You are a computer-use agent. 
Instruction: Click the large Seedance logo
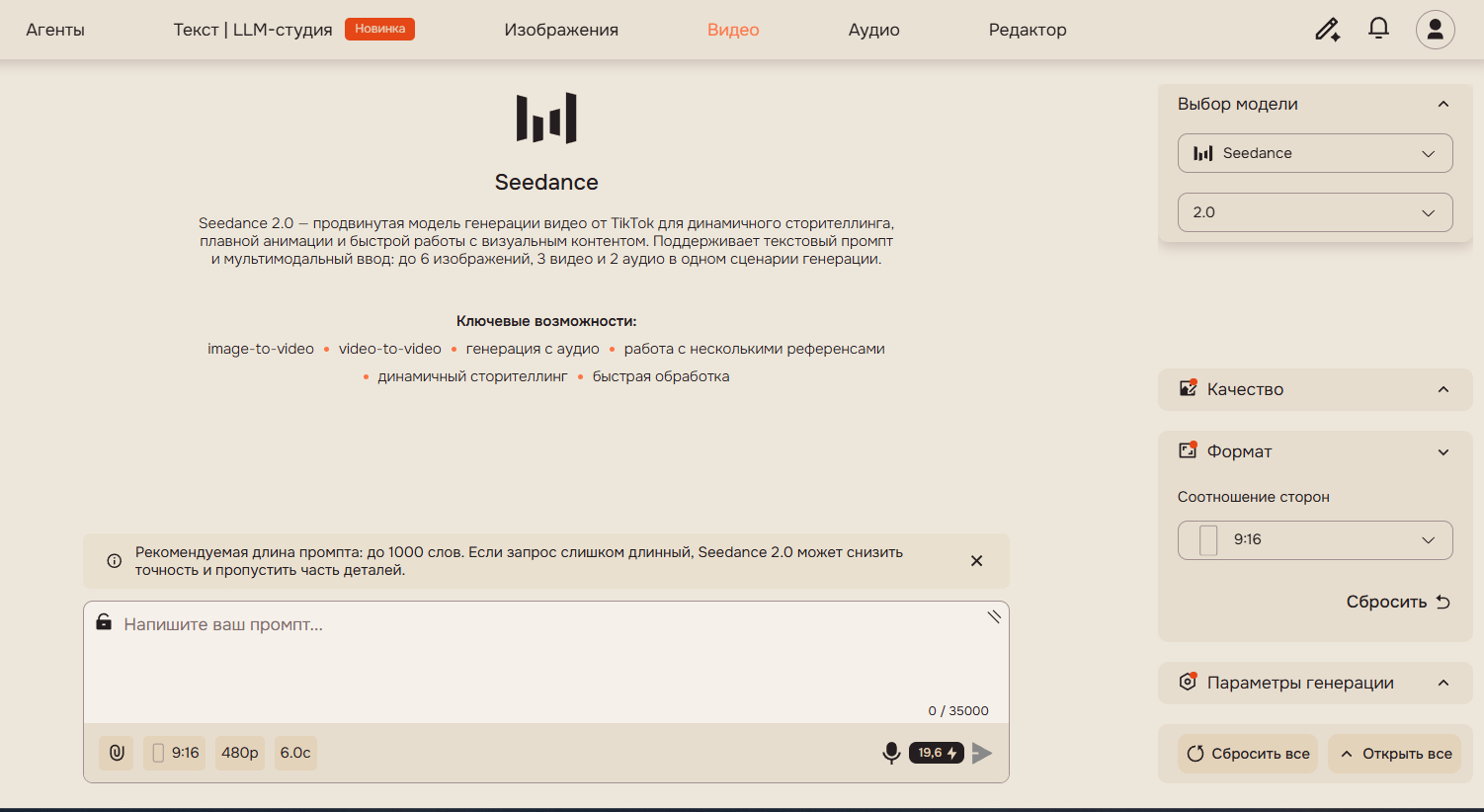point(546,118)
